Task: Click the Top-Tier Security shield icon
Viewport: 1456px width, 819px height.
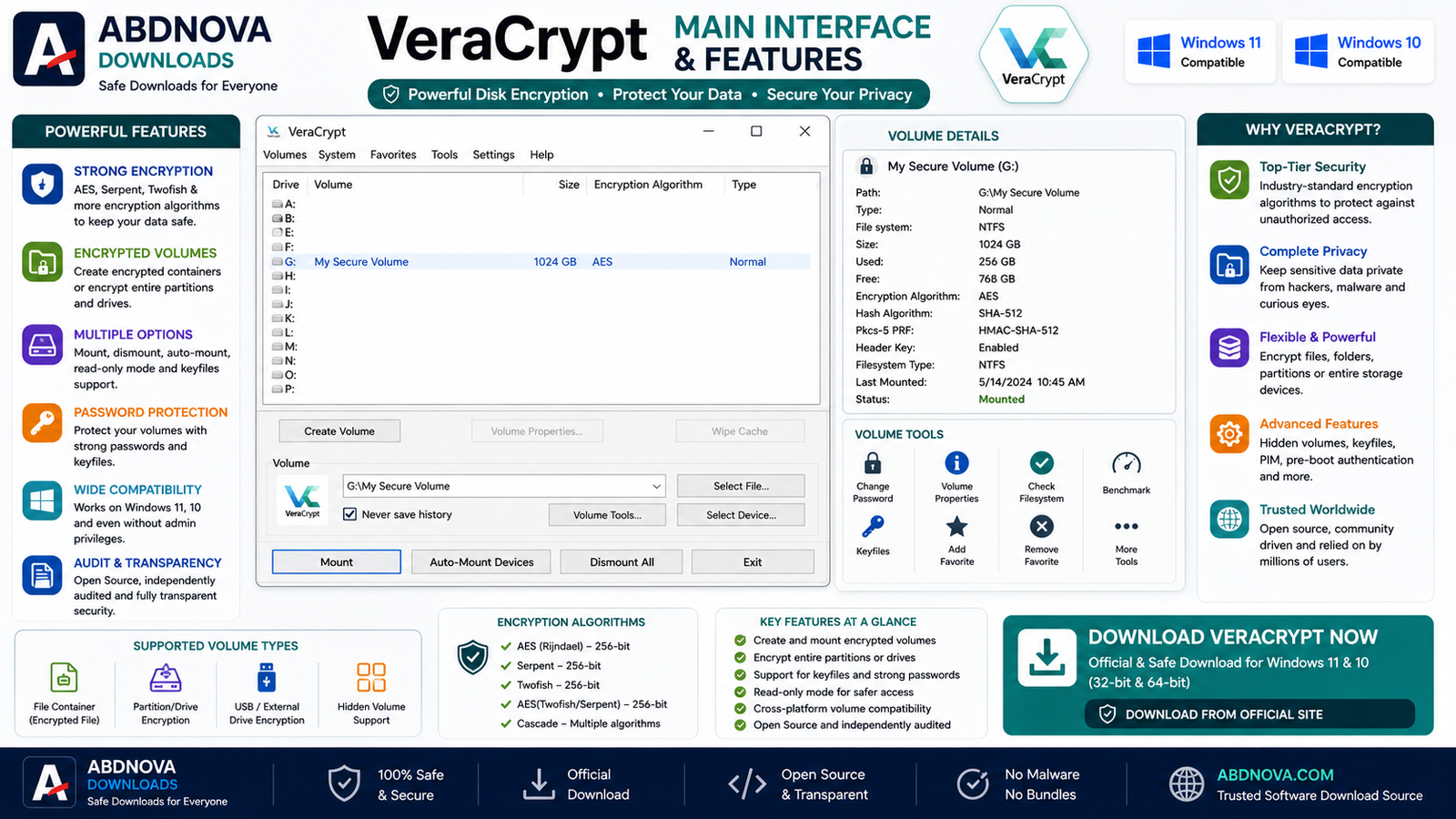Action: [1229, 179]
